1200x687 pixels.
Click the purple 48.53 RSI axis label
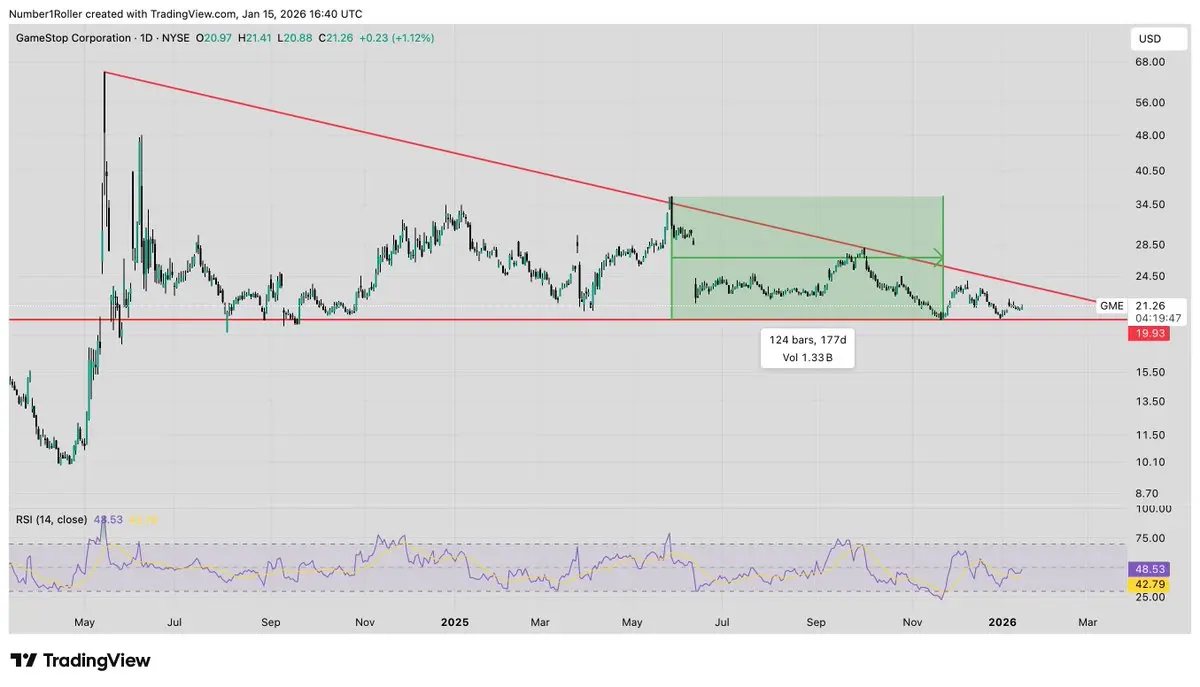coord(1148,567)
